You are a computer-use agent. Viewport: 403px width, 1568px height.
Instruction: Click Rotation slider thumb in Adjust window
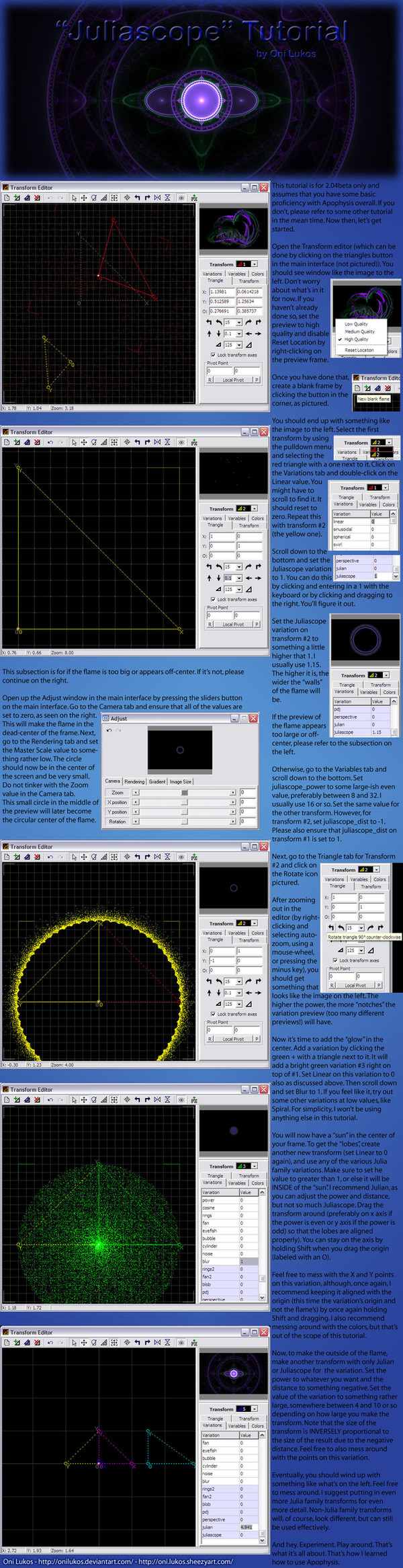[185, 822]
